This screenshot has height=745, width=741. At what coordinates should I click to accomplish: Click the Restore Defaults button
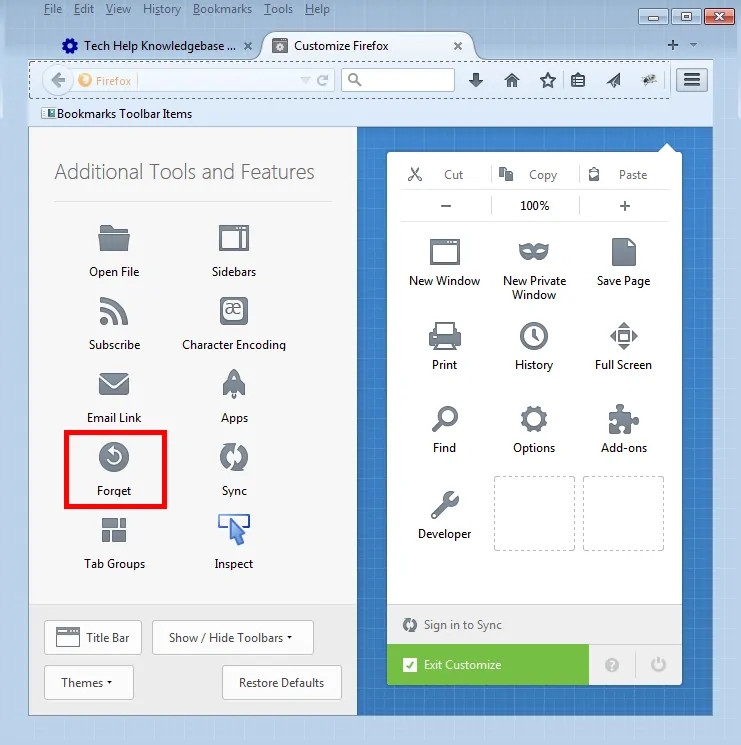(282, 682)
